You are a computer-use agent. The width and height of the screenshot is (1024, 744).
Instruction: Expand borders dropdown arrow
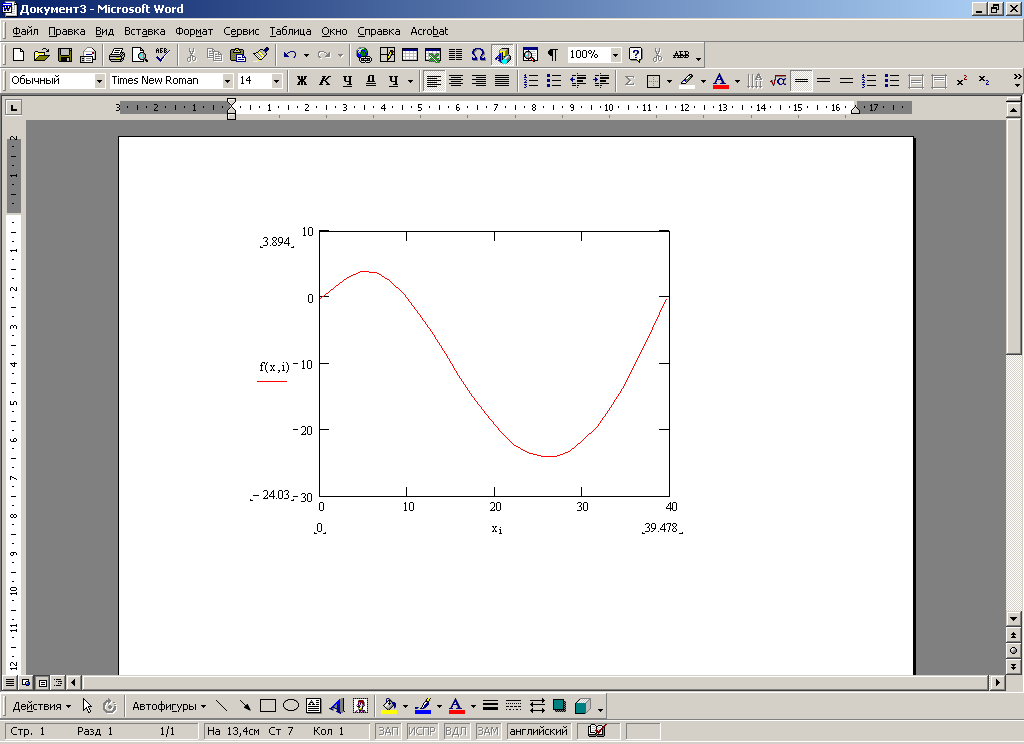[x=669, y=81]
